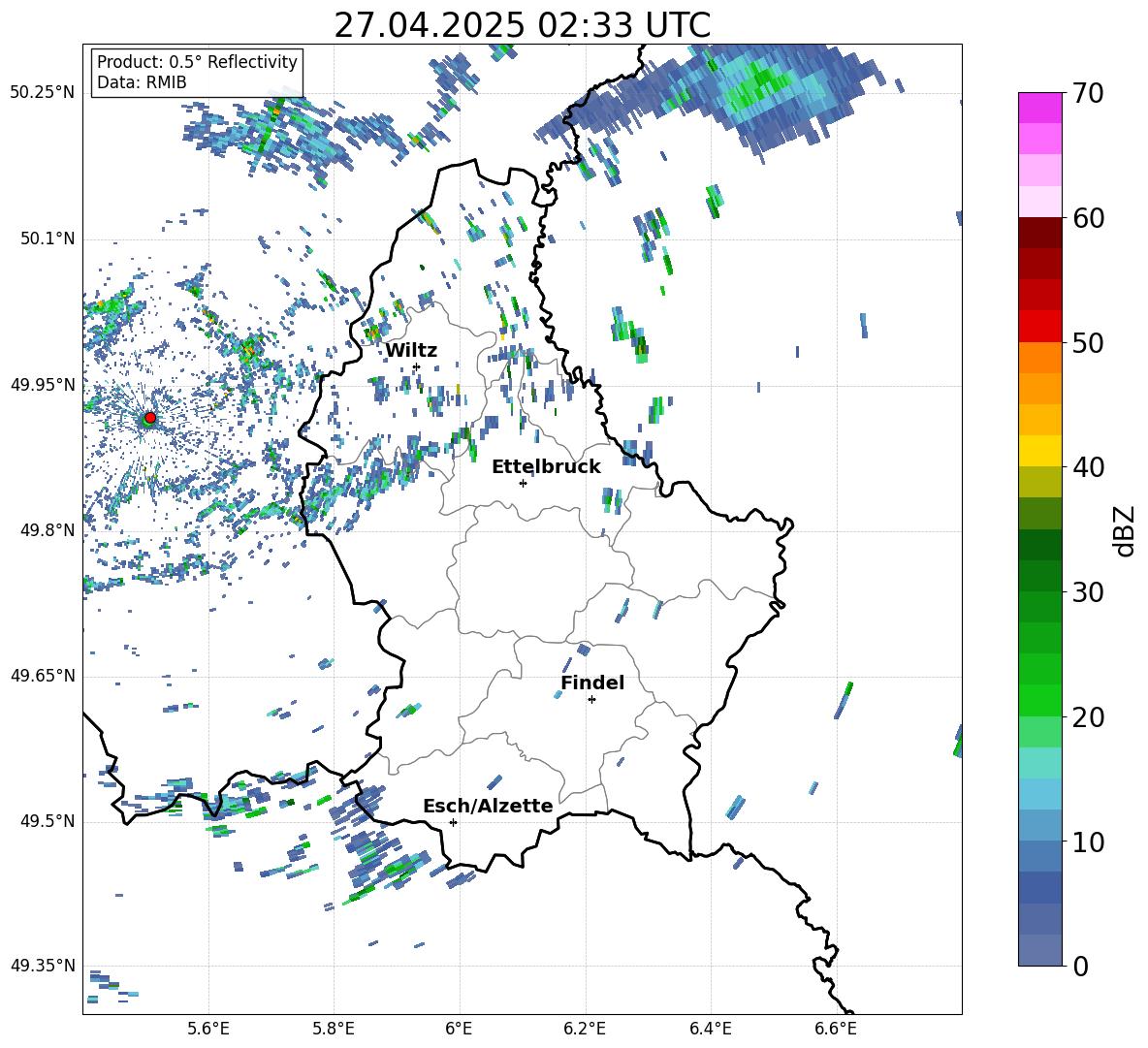Click the 49.65°N latitude label
Image resolution: width=1148 pixels, height=1048 pixels.
pyautogui.click(x=43, y=676)
